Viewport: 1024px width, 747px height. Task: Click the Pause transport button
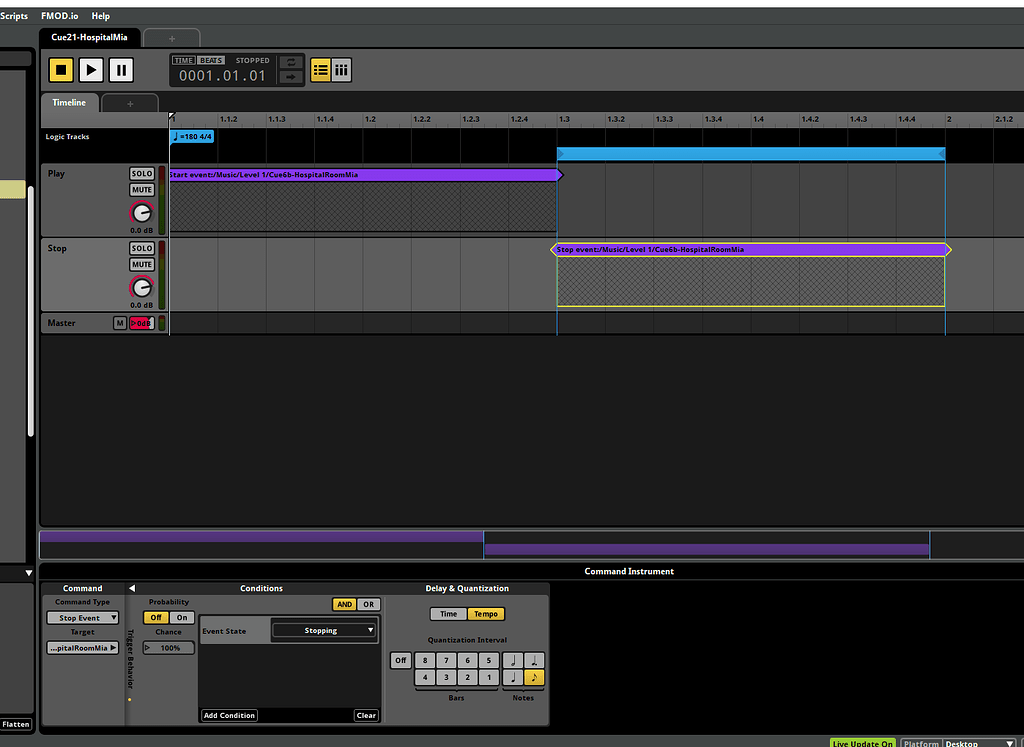(120, 69)
